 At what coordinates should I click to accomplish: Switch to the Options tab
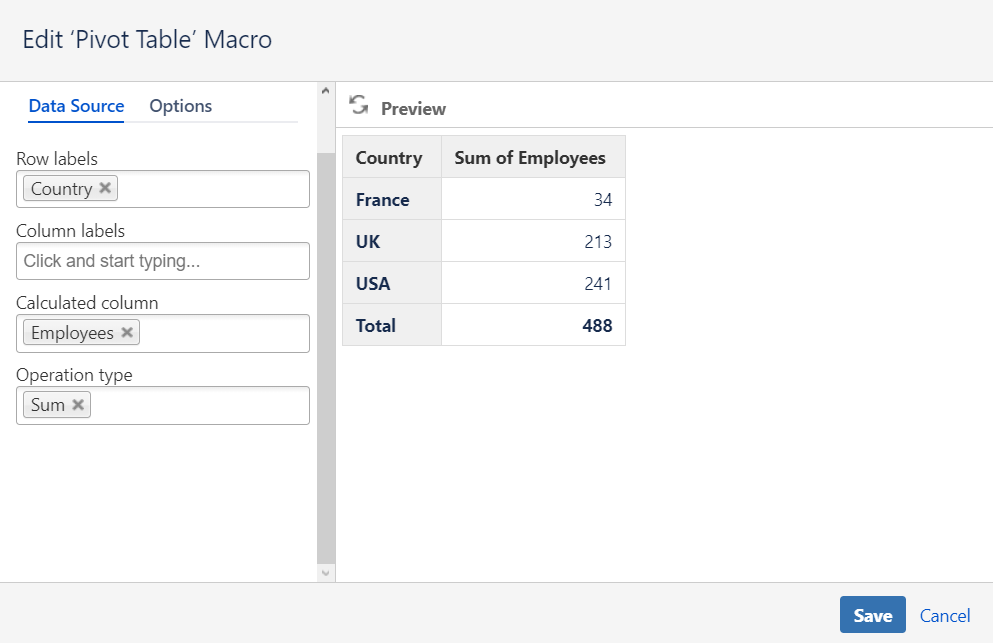pyautogui.click(x=180, y=106)
